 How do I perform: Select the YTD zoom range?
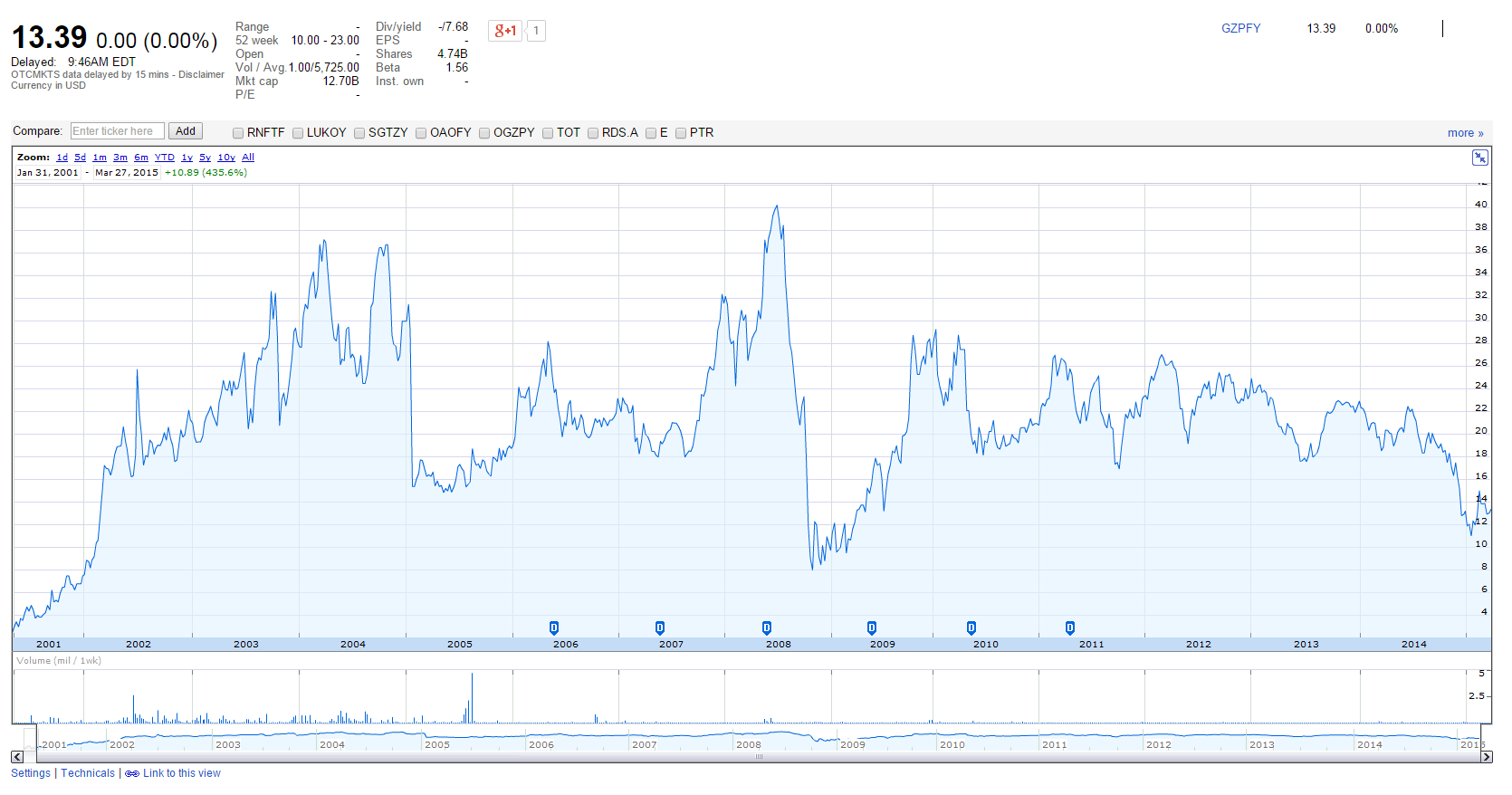click(164, 158)
